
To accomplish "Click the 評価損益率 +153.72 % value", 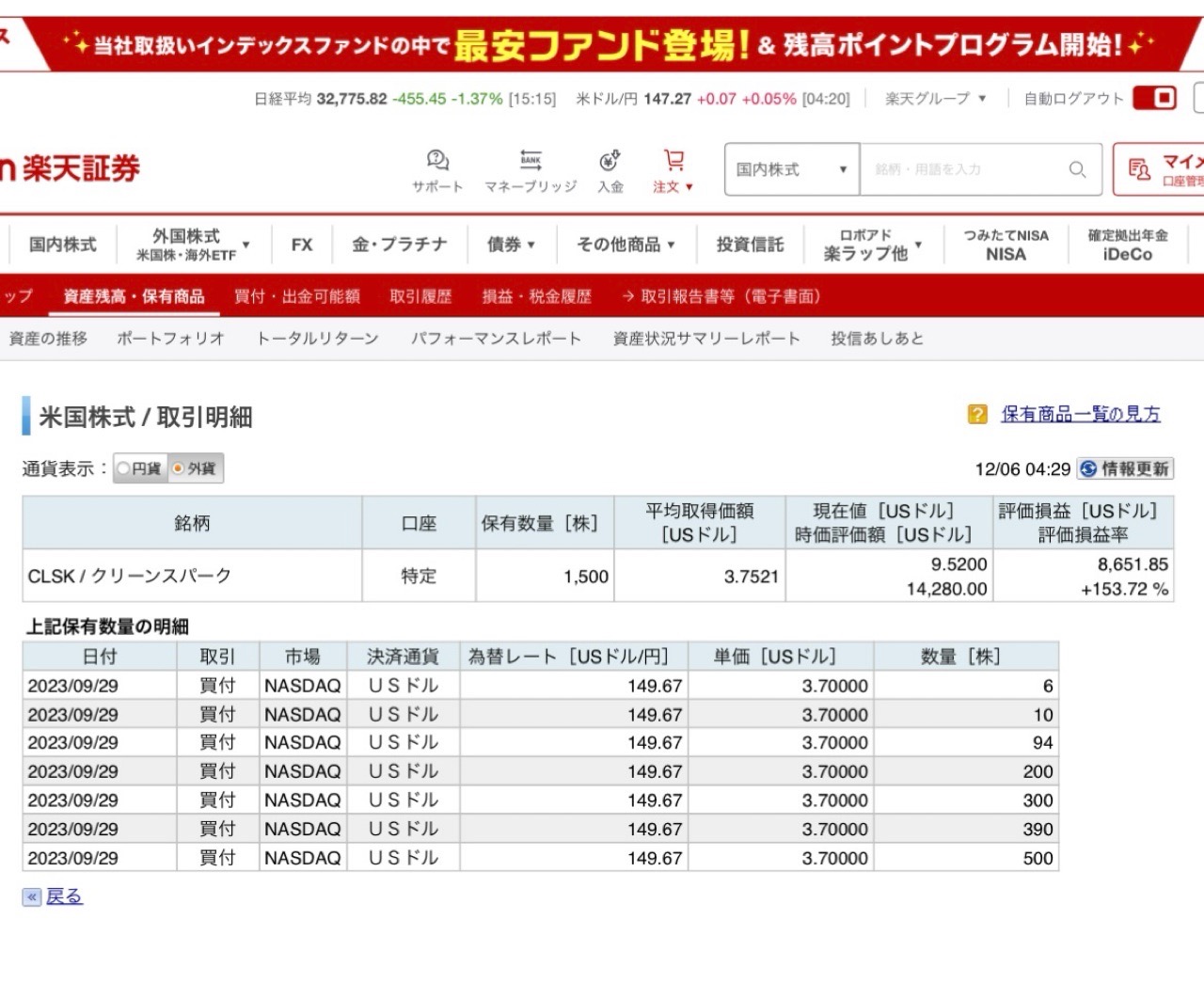I will point(1124,590).
